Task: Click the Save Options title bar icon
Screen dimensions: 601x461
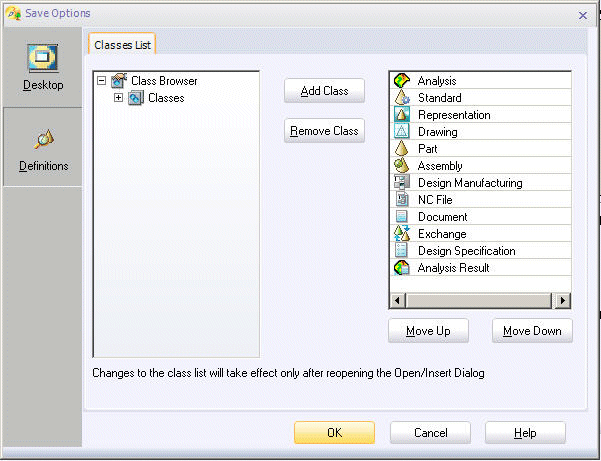Action: tap(13, 13)
